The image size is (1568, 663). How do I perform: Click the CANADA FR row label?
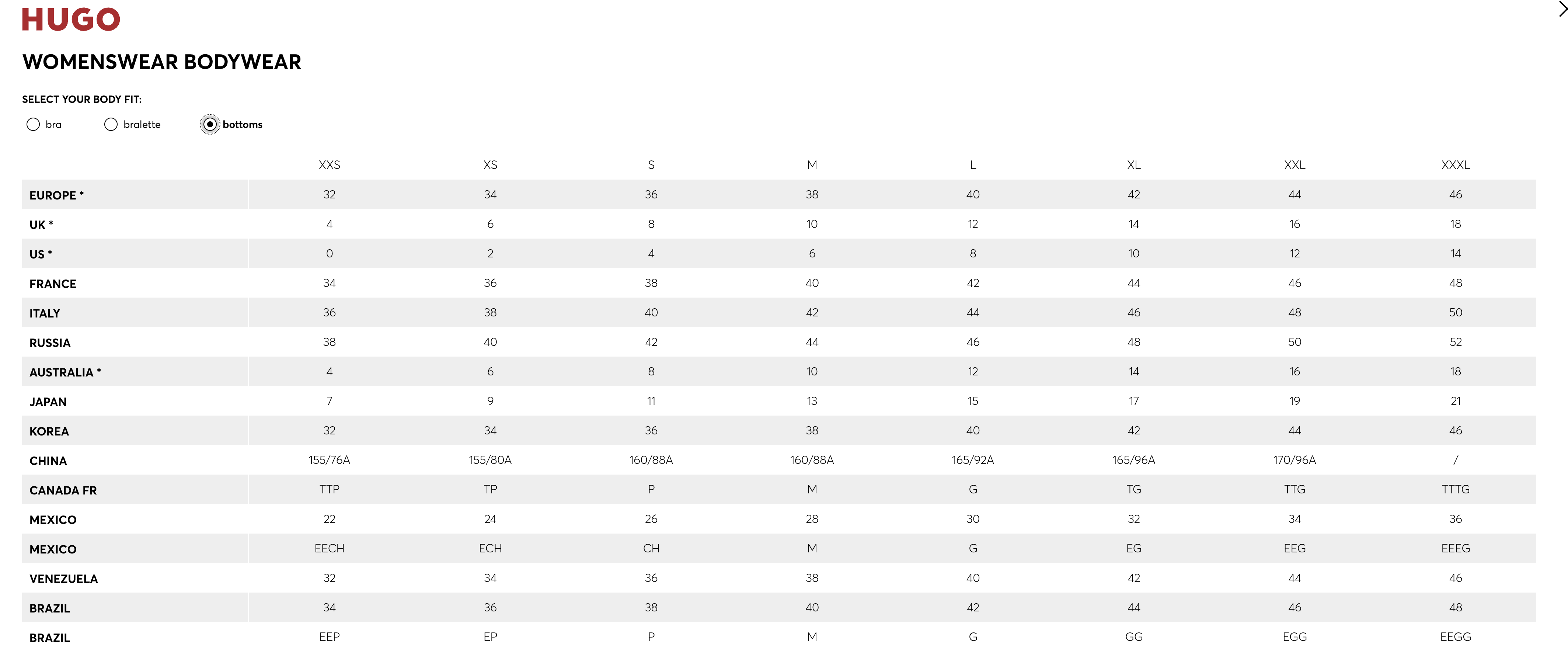[63, 490]
